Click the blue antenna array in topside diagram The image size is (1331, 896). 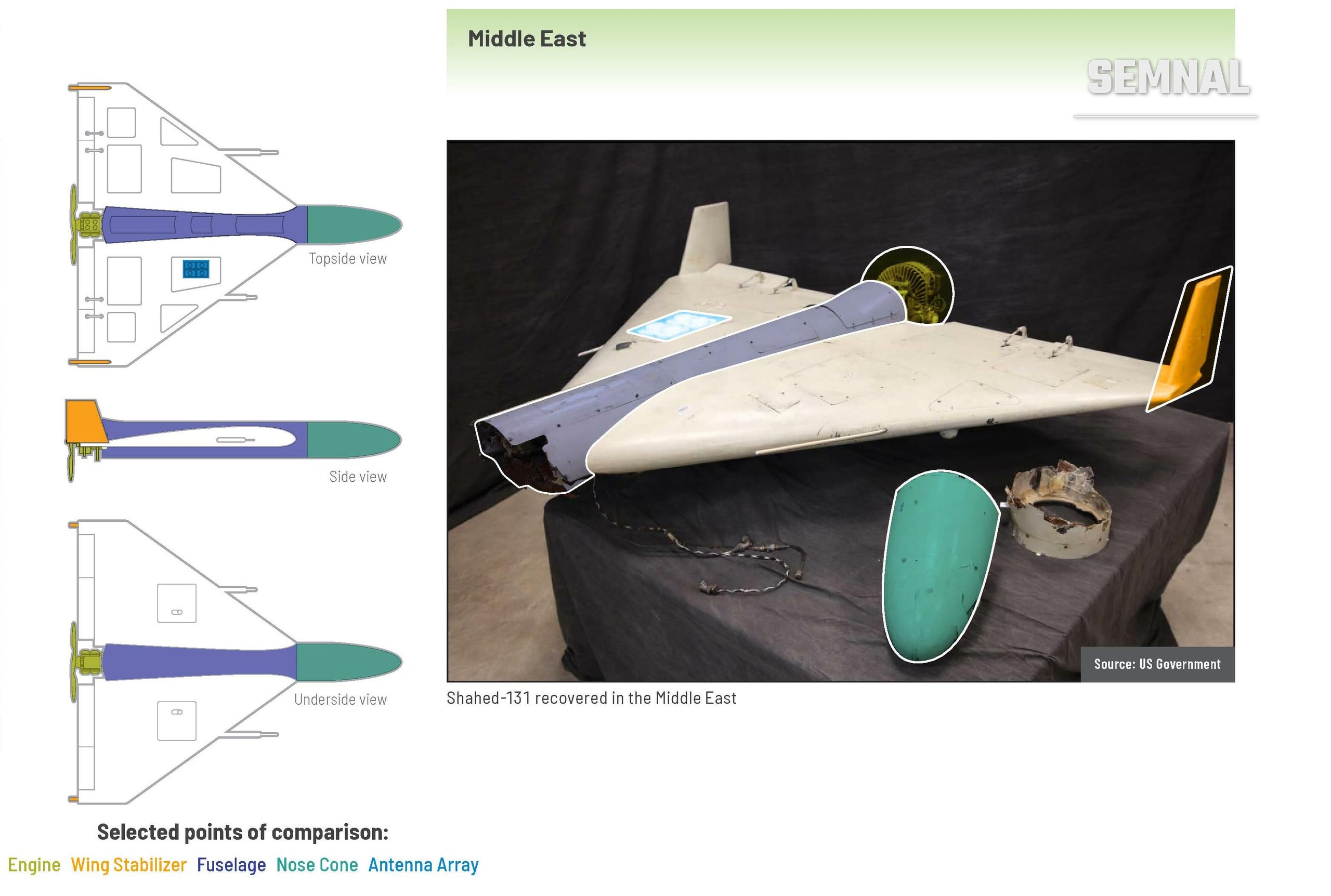[195, 269]
